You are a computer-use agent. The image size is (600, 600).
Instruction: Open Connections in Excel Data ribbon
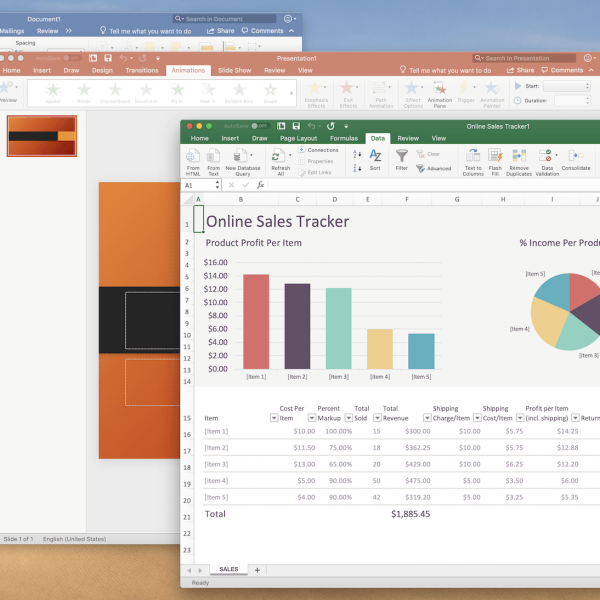click(318, 150)
